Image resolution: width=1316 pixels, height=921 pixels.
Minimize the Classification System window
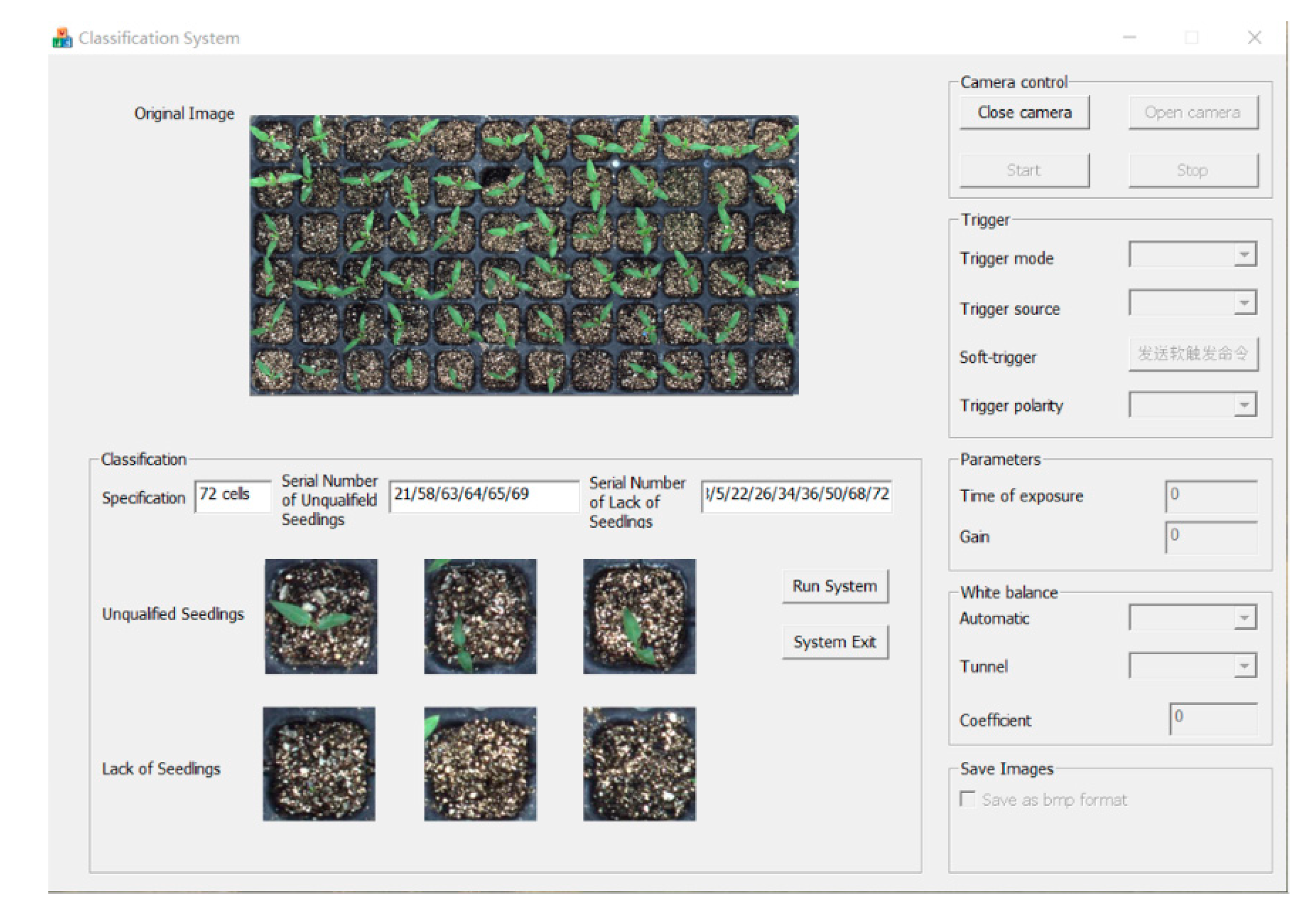click(1129, 38)
